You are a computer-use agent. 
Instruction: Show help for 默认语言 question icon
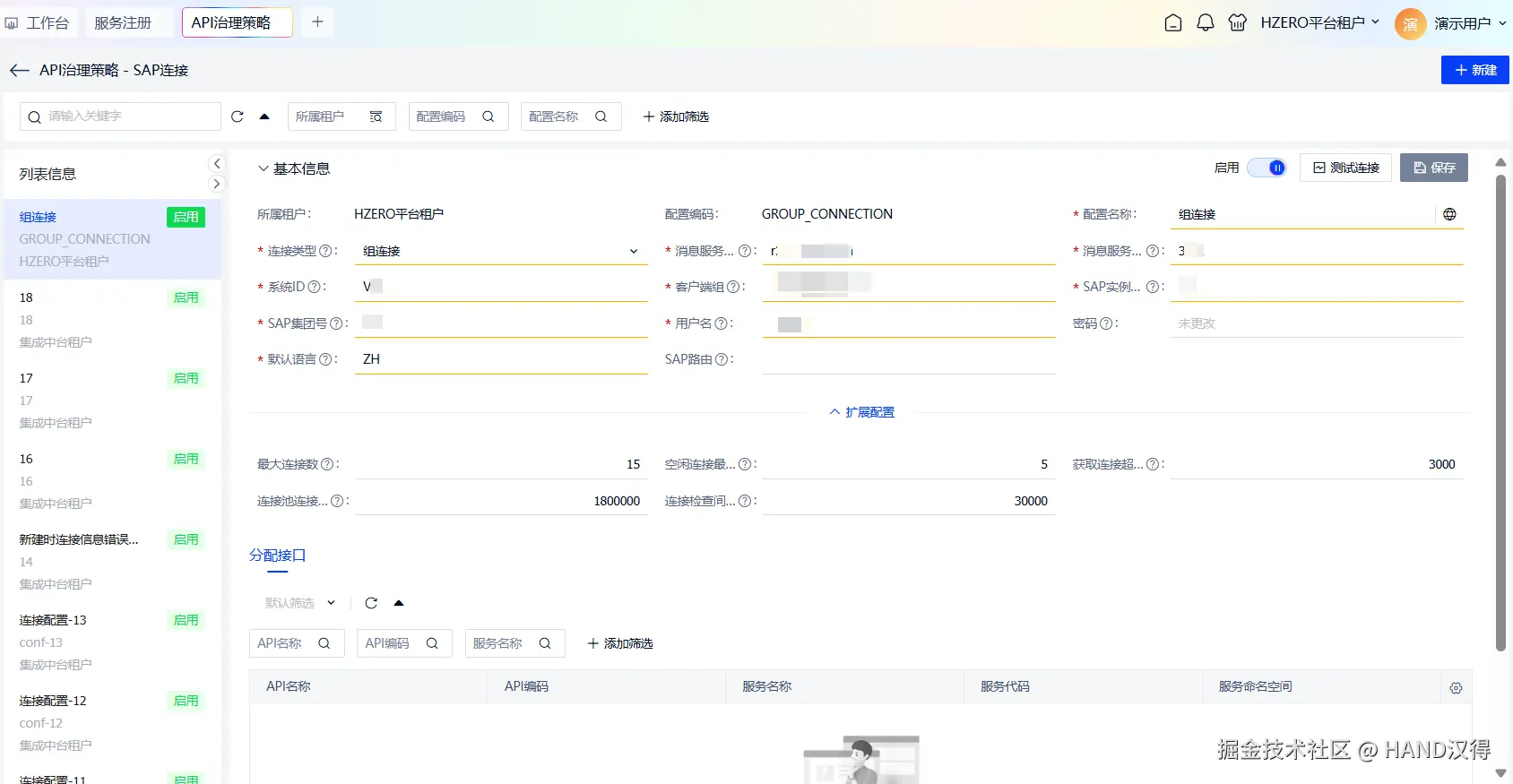pyautogui.click(x=325, y=359)
